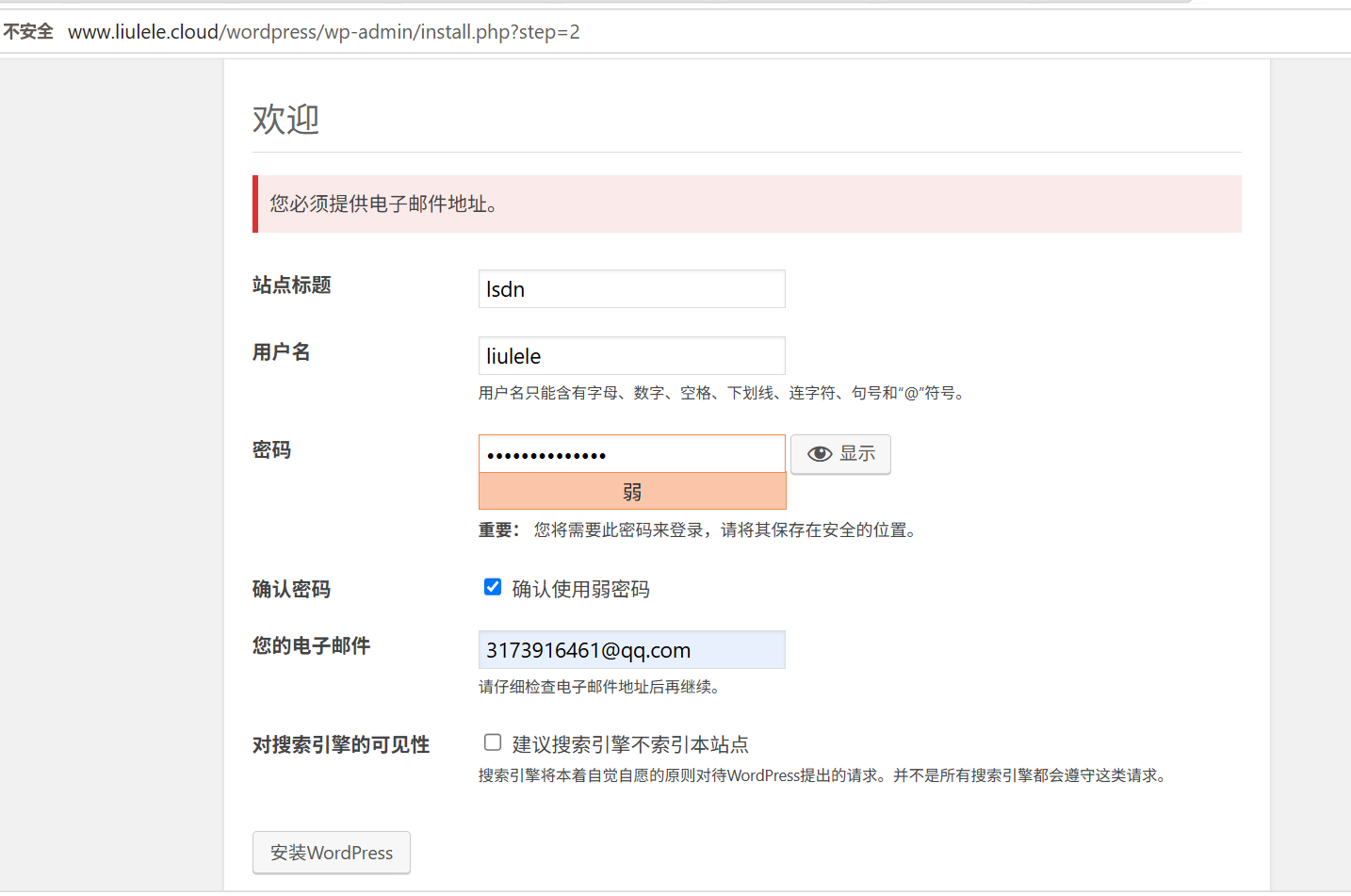Click the hint 请仔细检查电子邮件地址后再继续
Screen dimensions: 1351x896
601,687
